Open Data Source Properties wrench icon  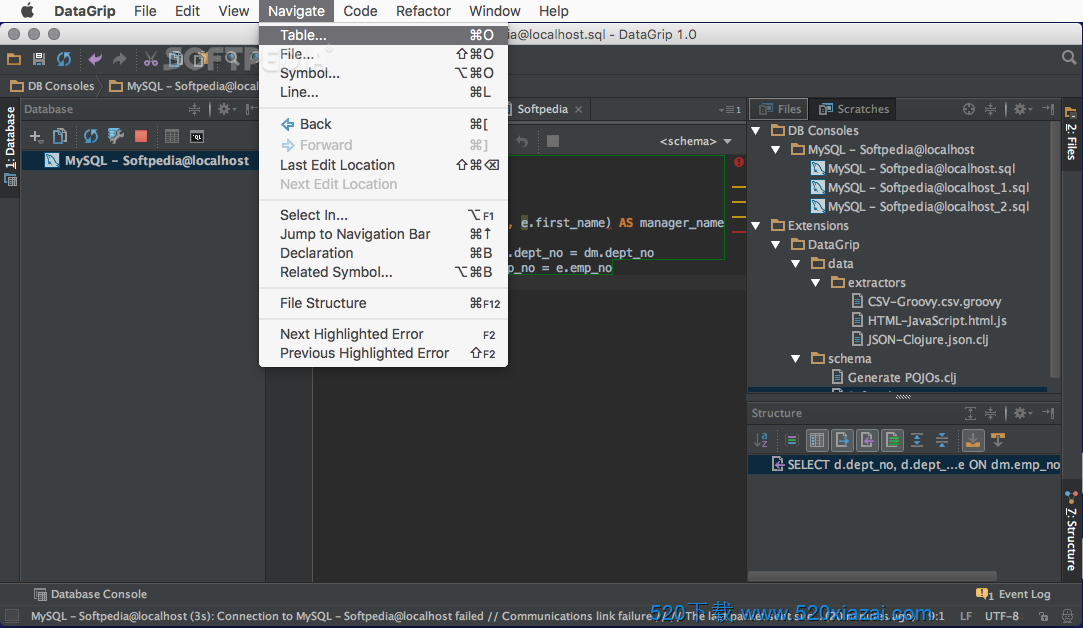pyautogui.click(x=115, y=136)
